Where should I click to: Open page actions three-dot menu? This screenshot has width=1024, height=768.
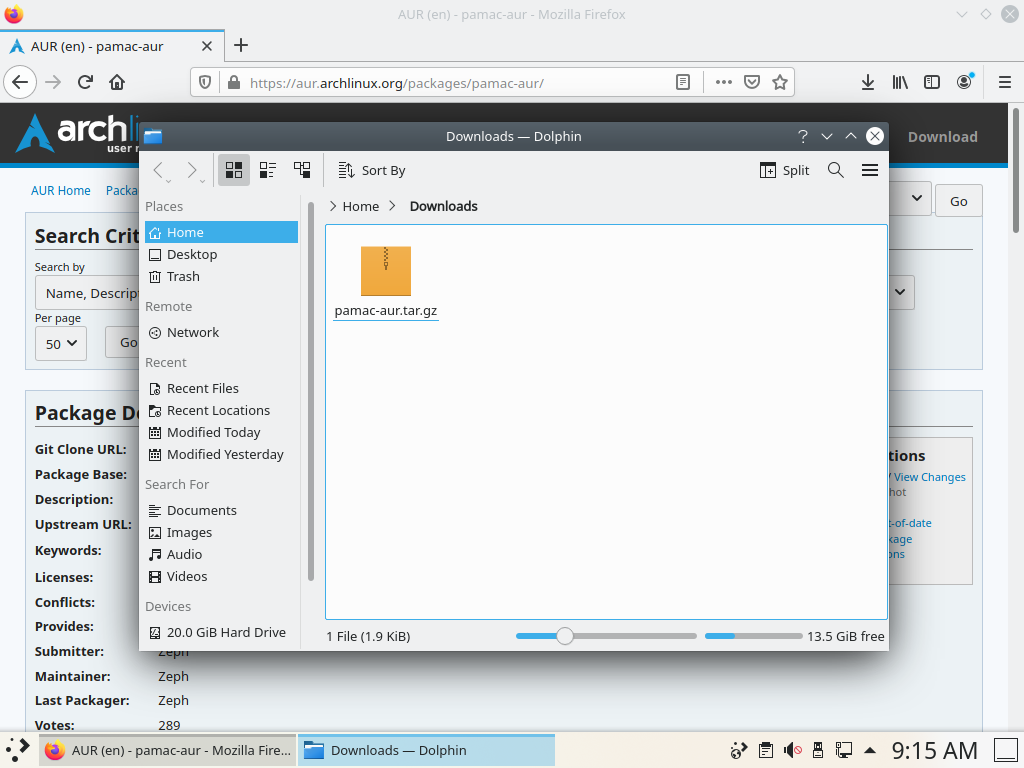(x=724, y=82)
